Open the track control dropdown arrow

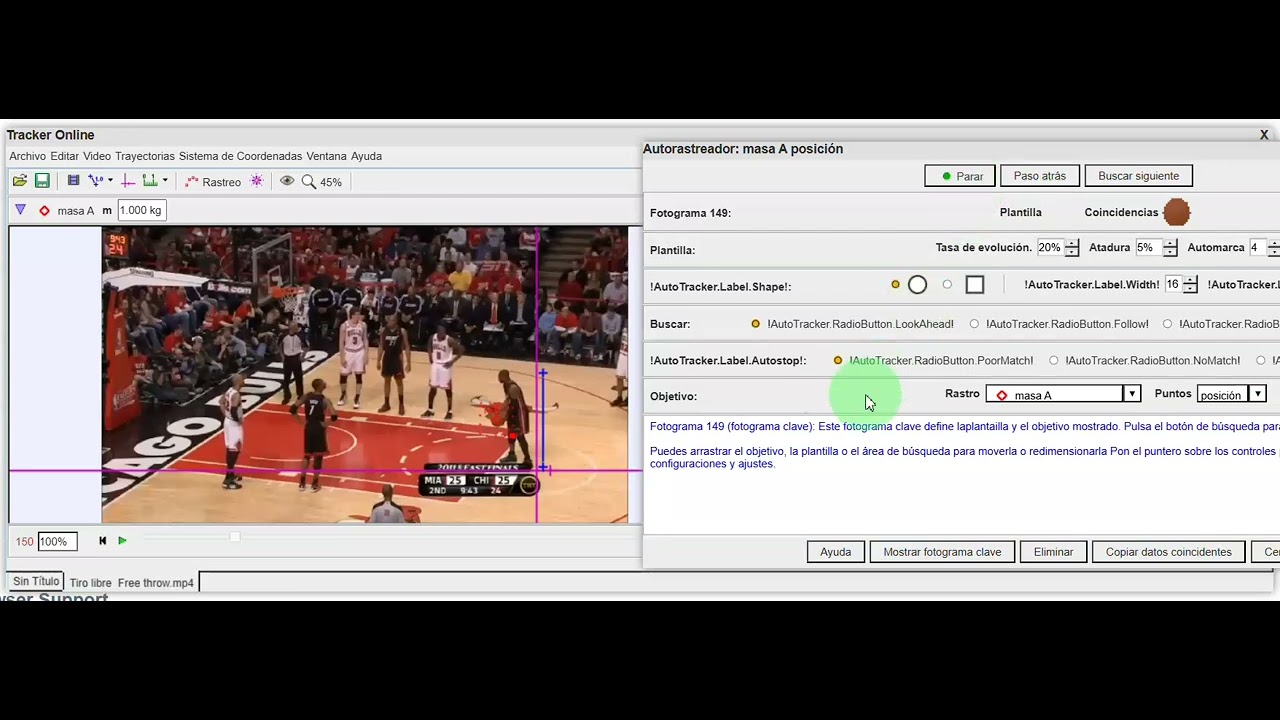[165, 181]
